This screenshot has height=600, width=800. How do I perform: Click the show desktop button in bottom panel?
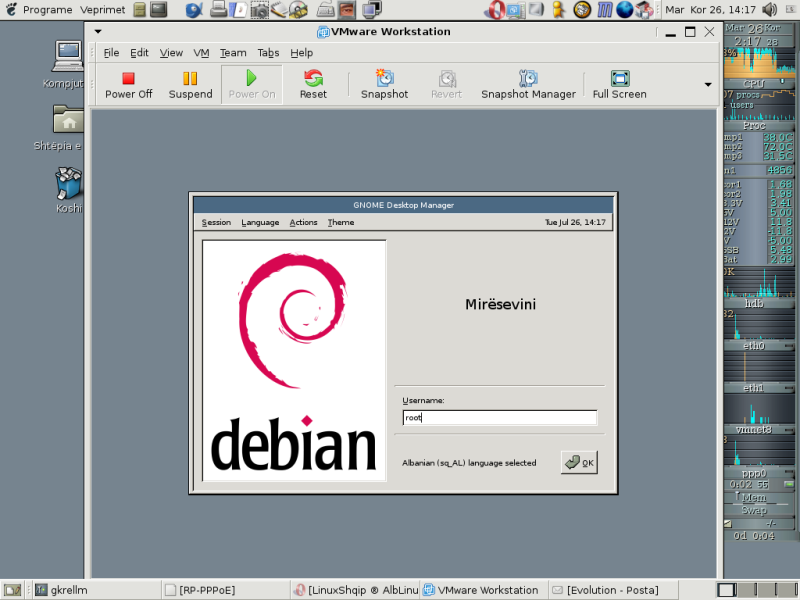click(12, 590)
